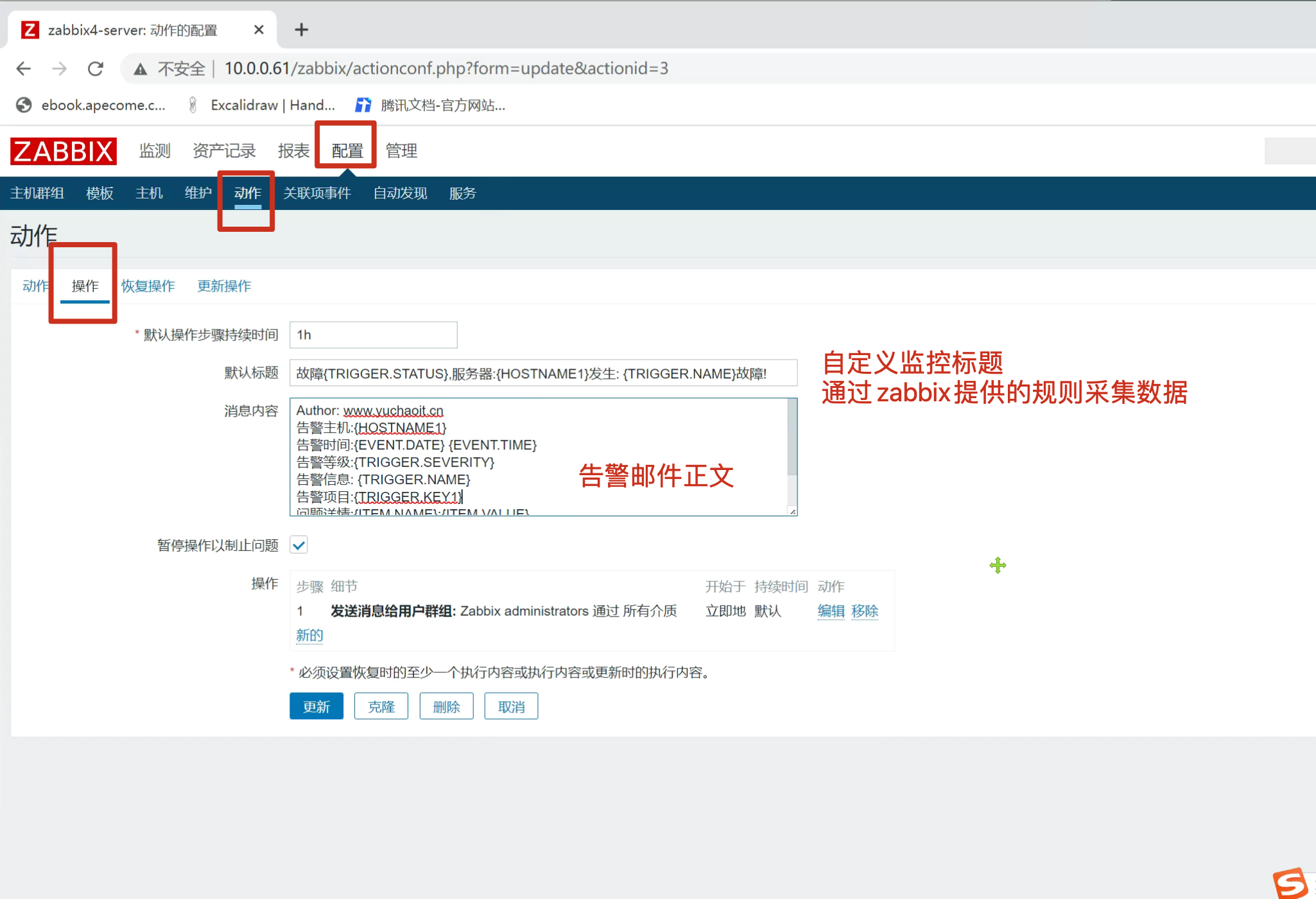Click the browser back arrow
The height and width of the screenshot is (899, 1316).
(24, 69)
